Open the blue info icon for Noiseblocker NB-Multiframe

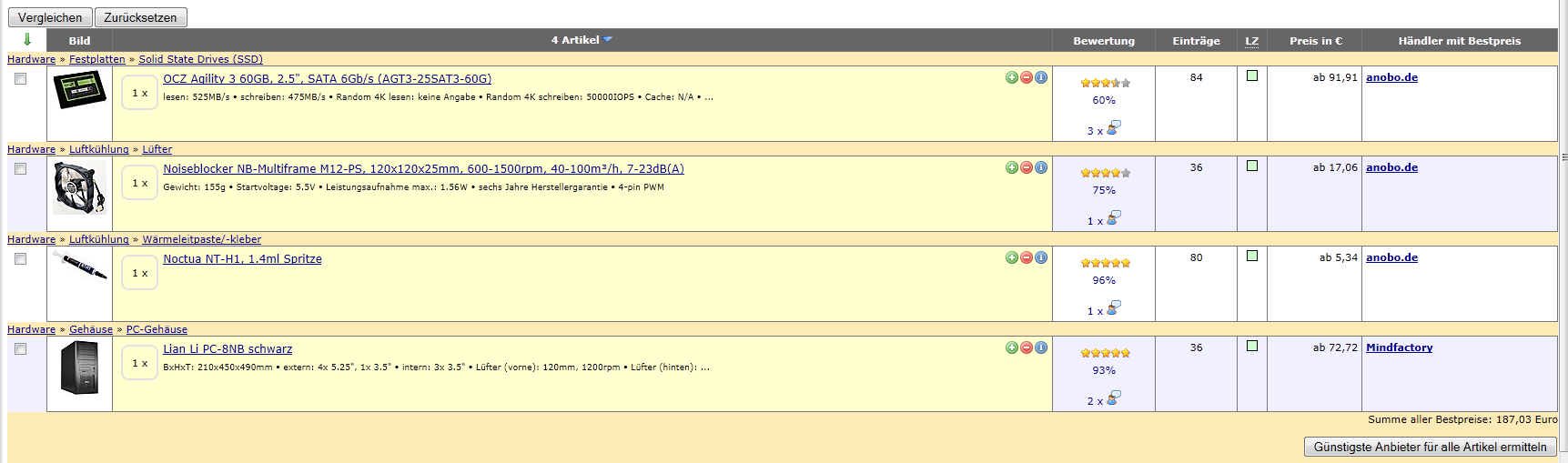(1041, 167)
